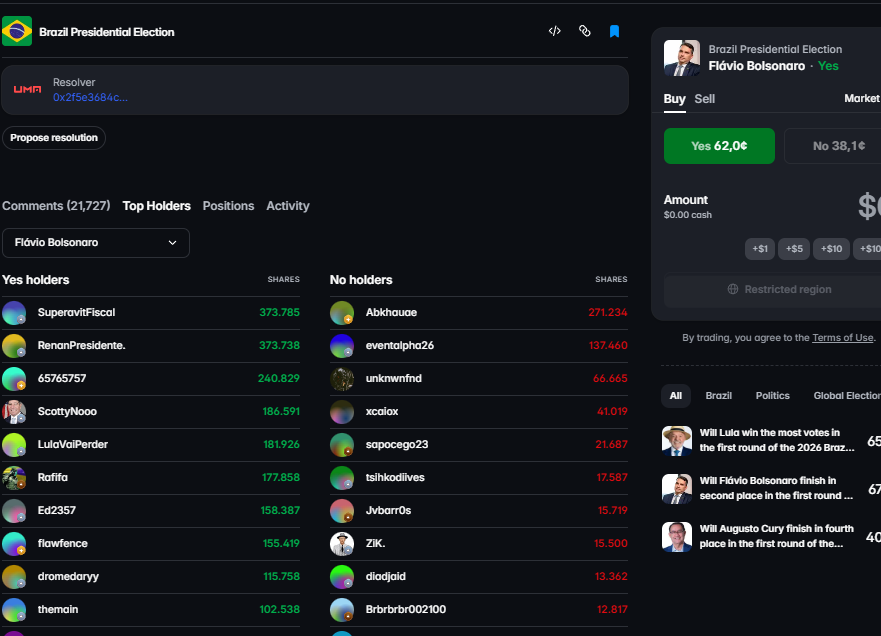Open the Terms of Use link
The height and width of the screenshot is (636, 881).
click(x=843, y=338)
